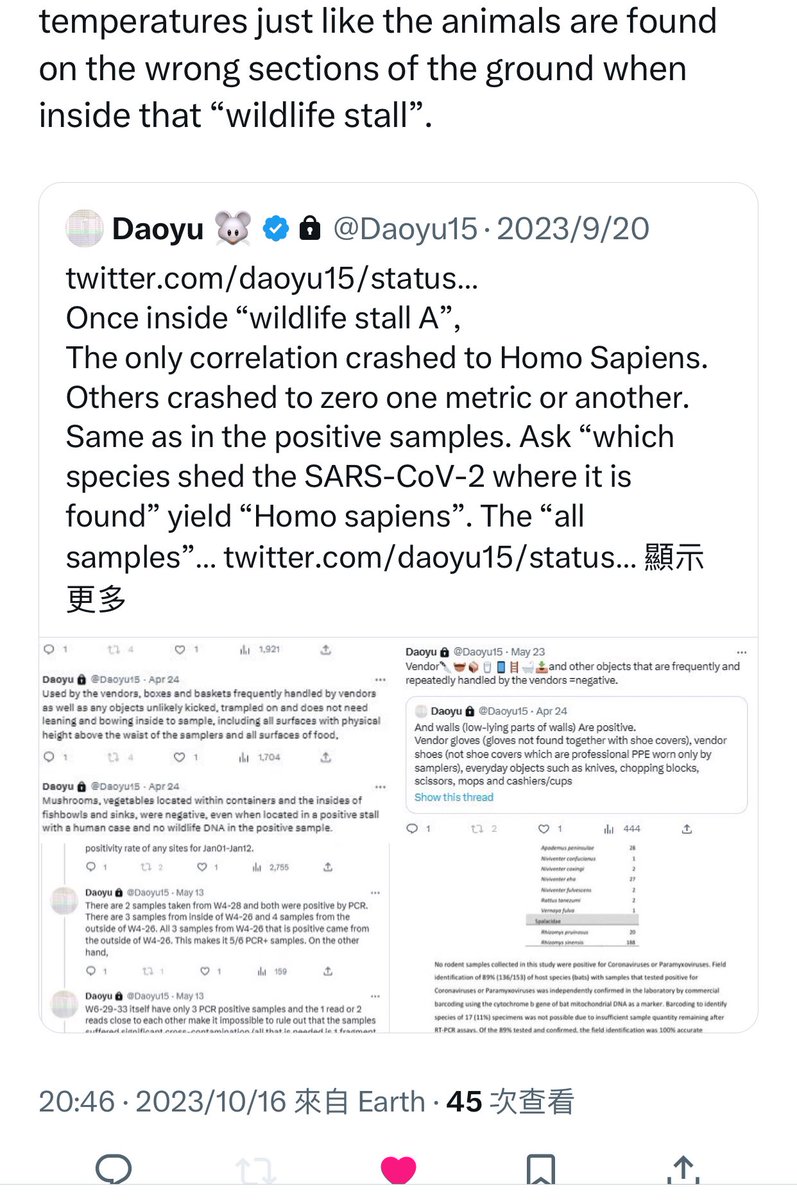The image size is (797, 1200).
Task: Unlike the post via pink heart
Action: point(398,1170)
